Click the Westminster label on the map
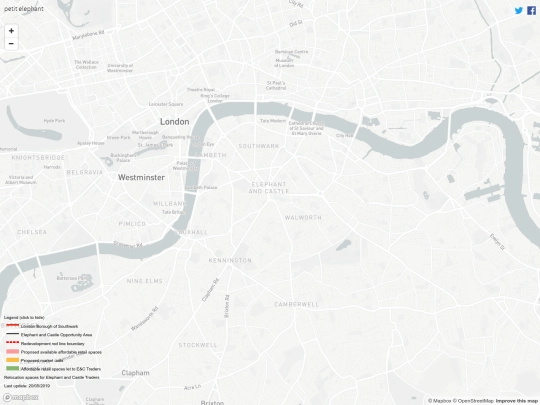Image resolution: width=540 pixels, height=405 pixels. click(141, 177)
